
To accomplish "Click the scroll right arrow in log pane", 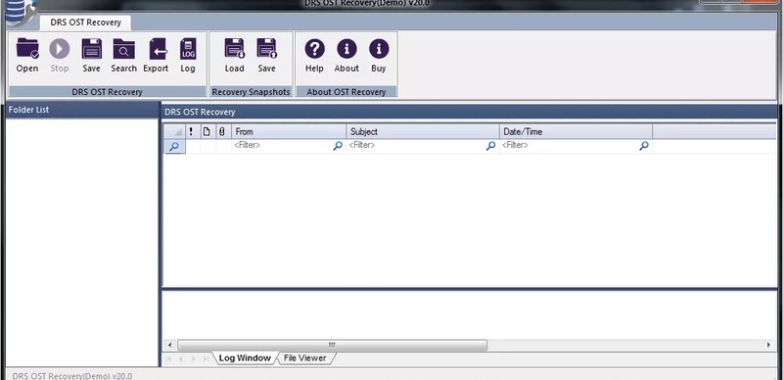I will [769, 345].
